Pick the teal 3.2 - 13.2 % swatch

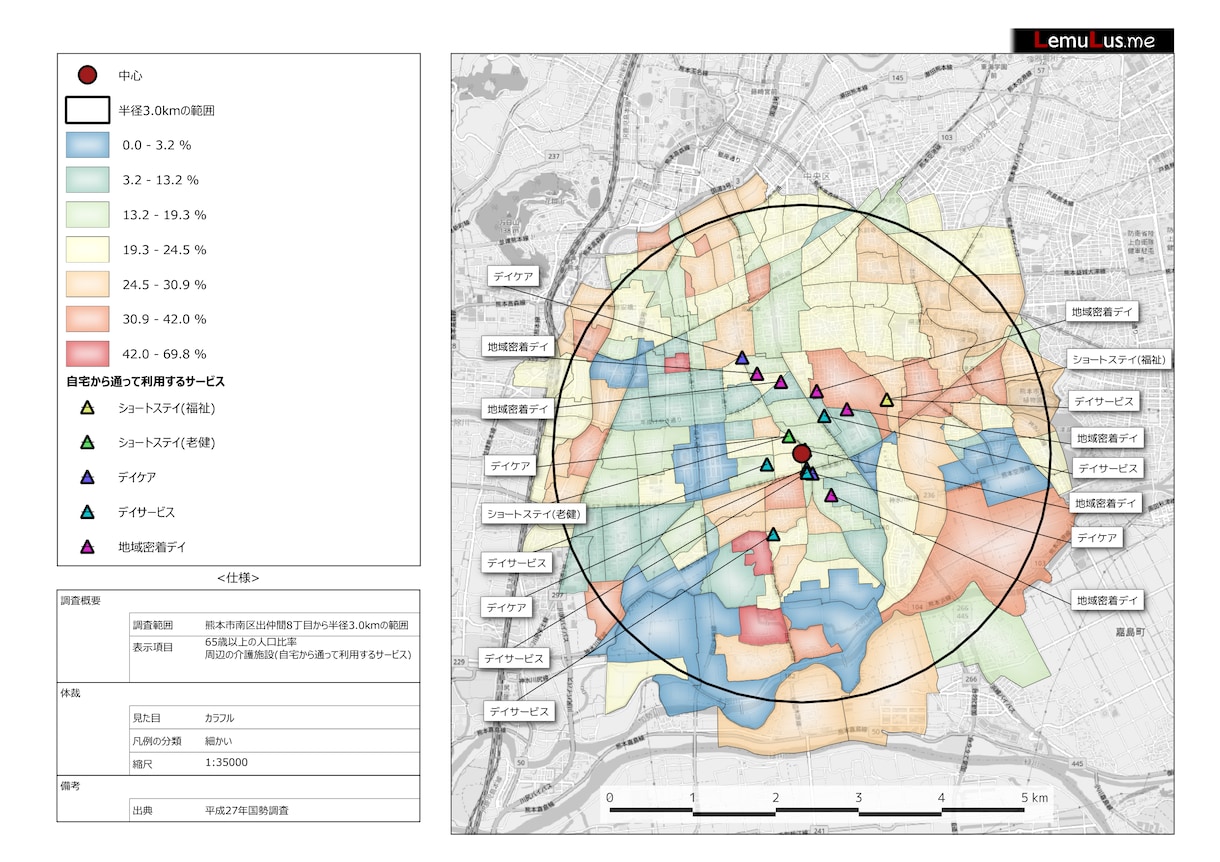(87, 180)
